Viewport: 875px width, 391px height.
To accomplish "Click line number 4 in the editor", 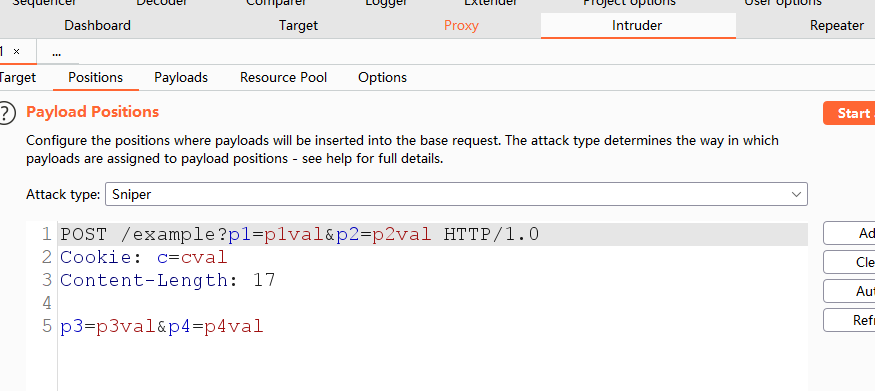I will (x=47, y=303).
